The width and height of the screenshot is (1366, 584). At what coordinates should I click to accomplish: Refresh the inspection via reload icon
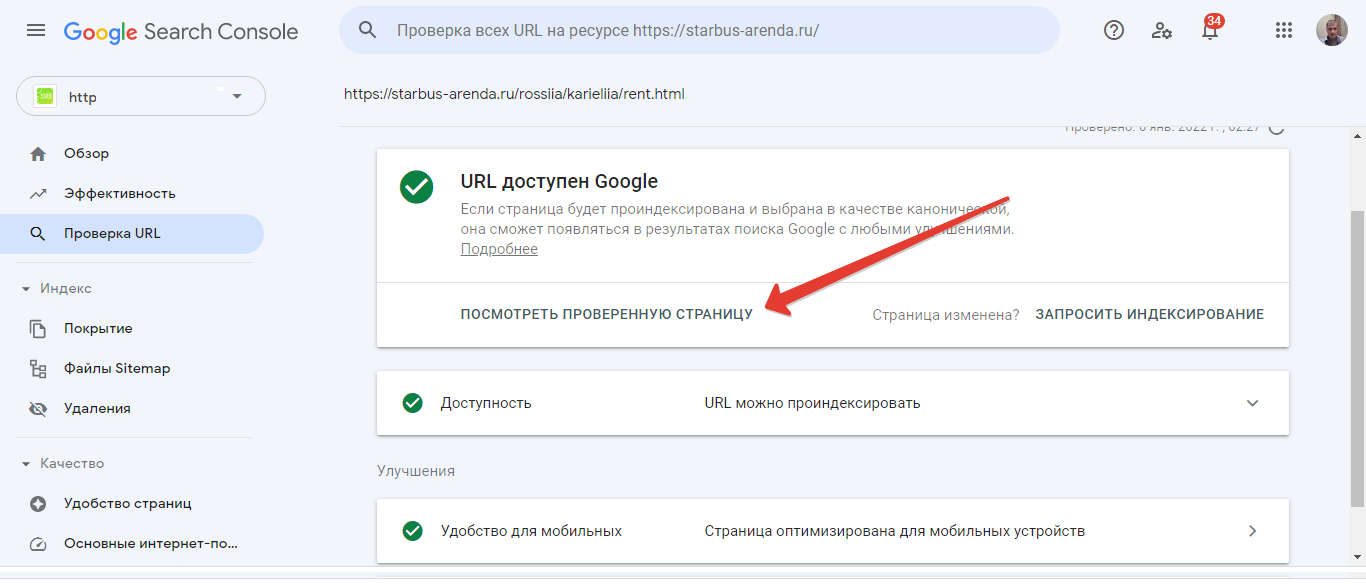pos(1276,127)
